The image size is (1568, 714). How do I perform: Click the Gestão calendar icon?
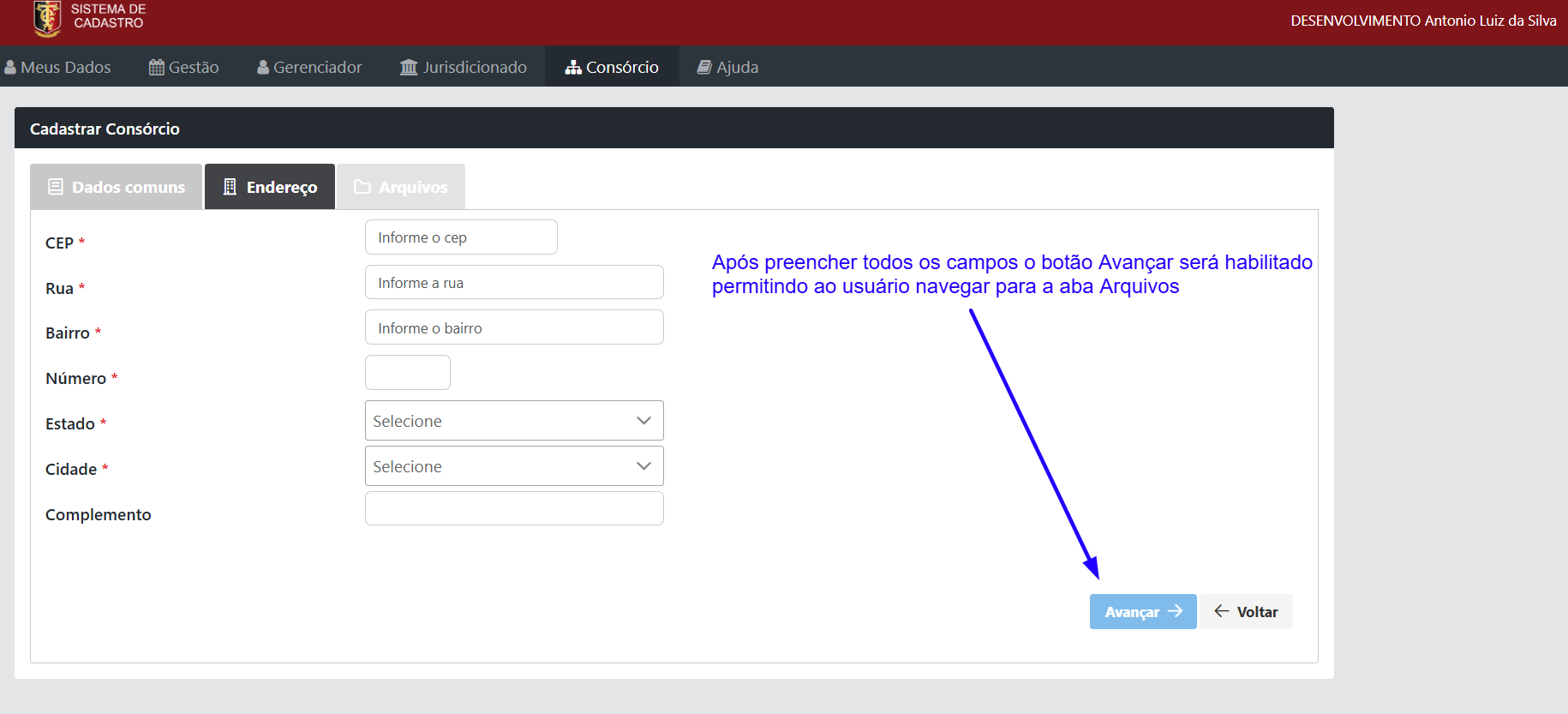(157, 67)
